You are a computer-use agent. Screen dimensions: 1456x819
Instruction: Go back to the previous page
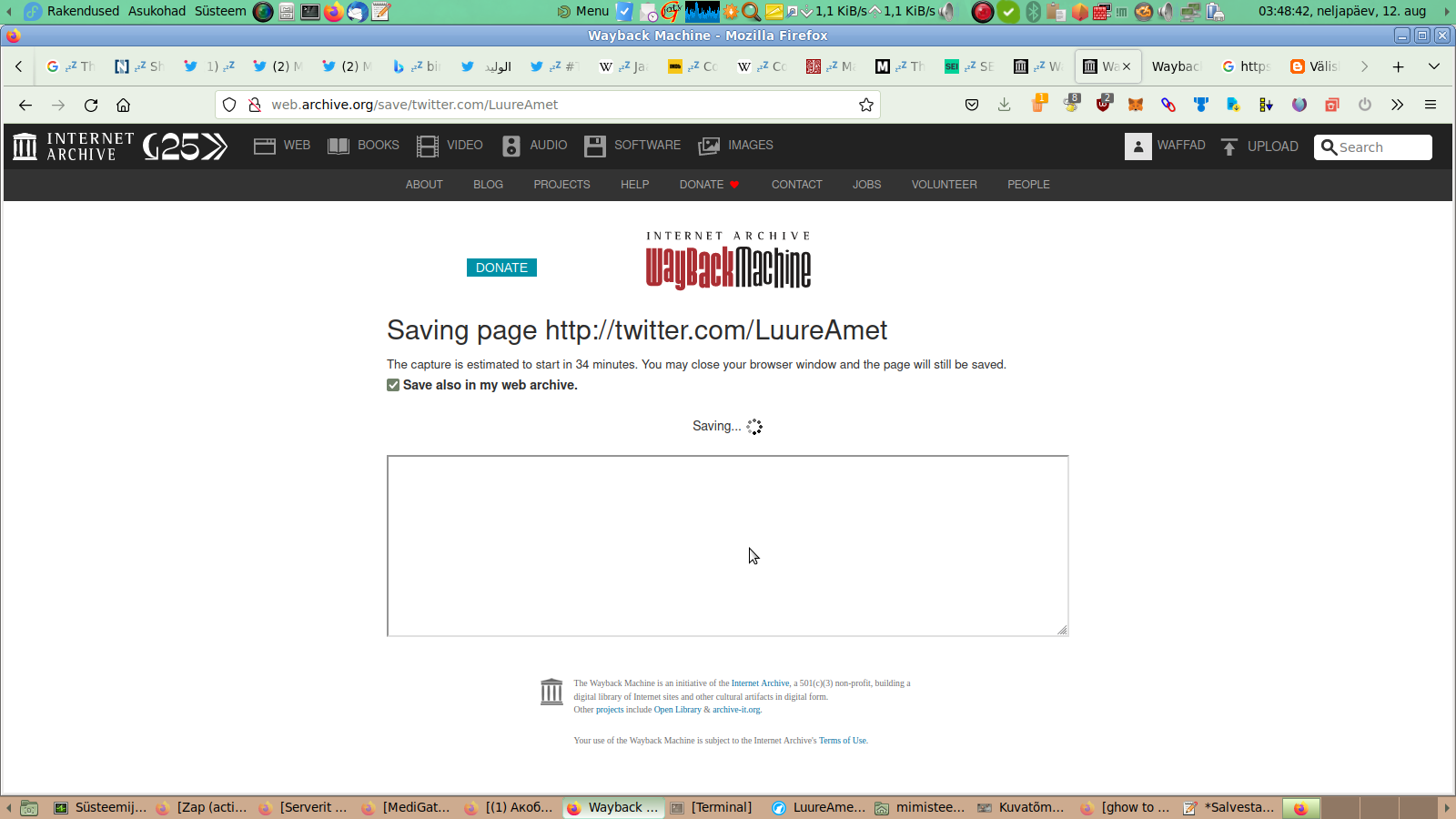pyautogui.click(x=25, y=105)
